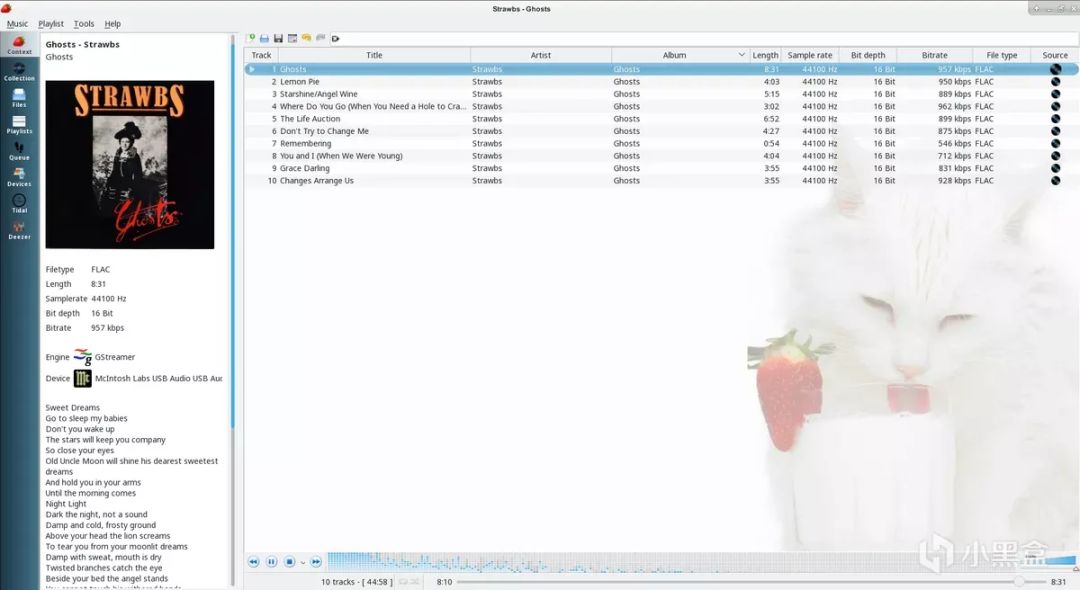Click the save playlist floppy icon

point(278,39)
